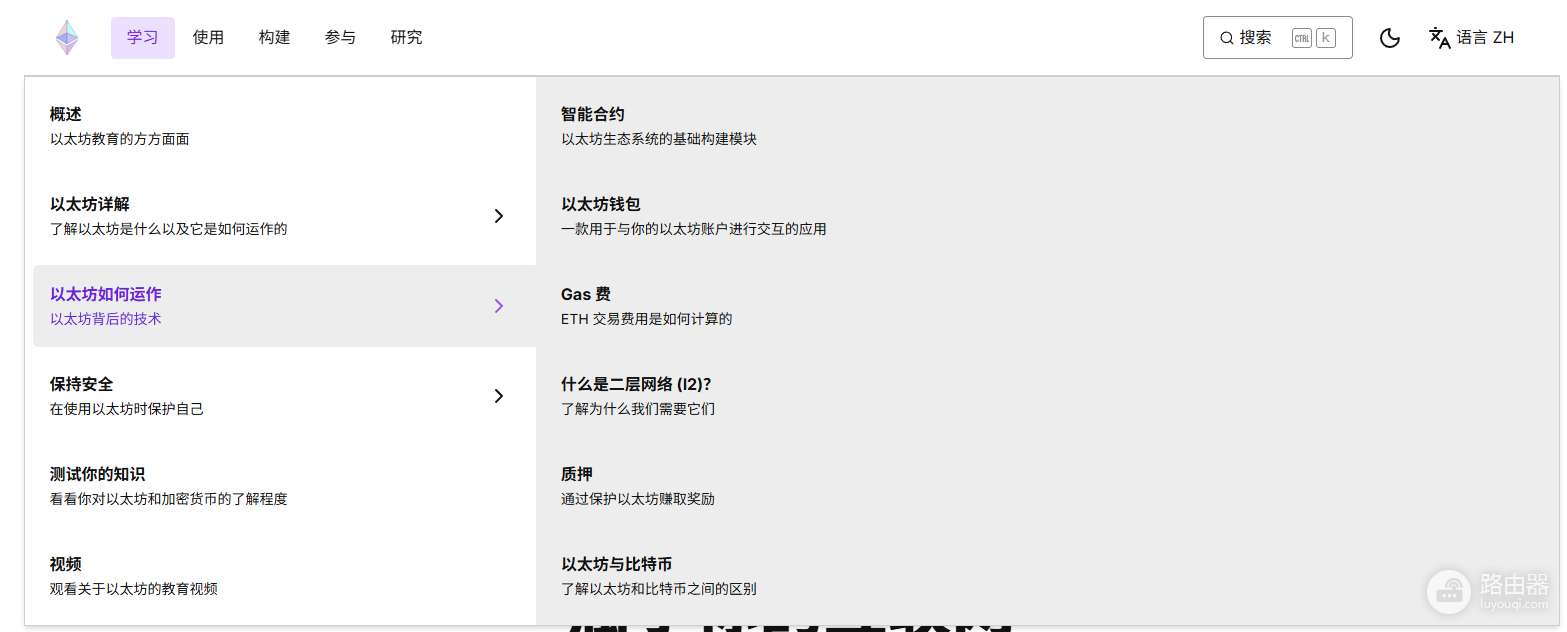Click the CTRL keyboard shortcut badge
This screenshot has height=632, width=1567.
[1301, 38]
